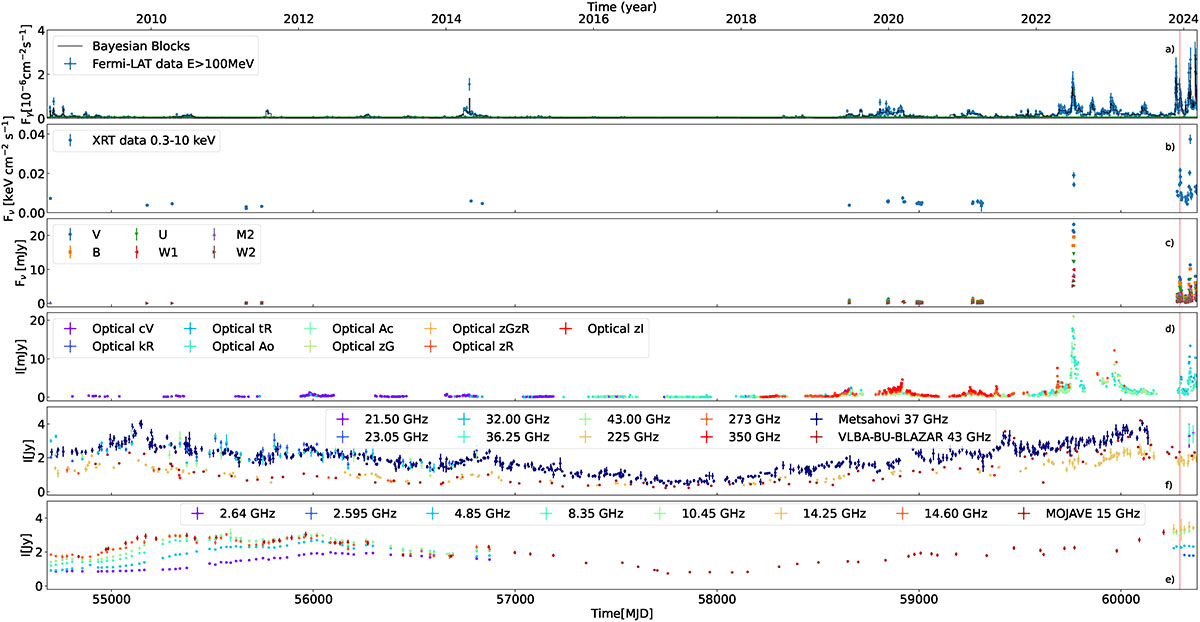Click the Bayesian Blocks legend line marker
The width and height of the screenshot is (1200, 622).
tap(71, 47)
